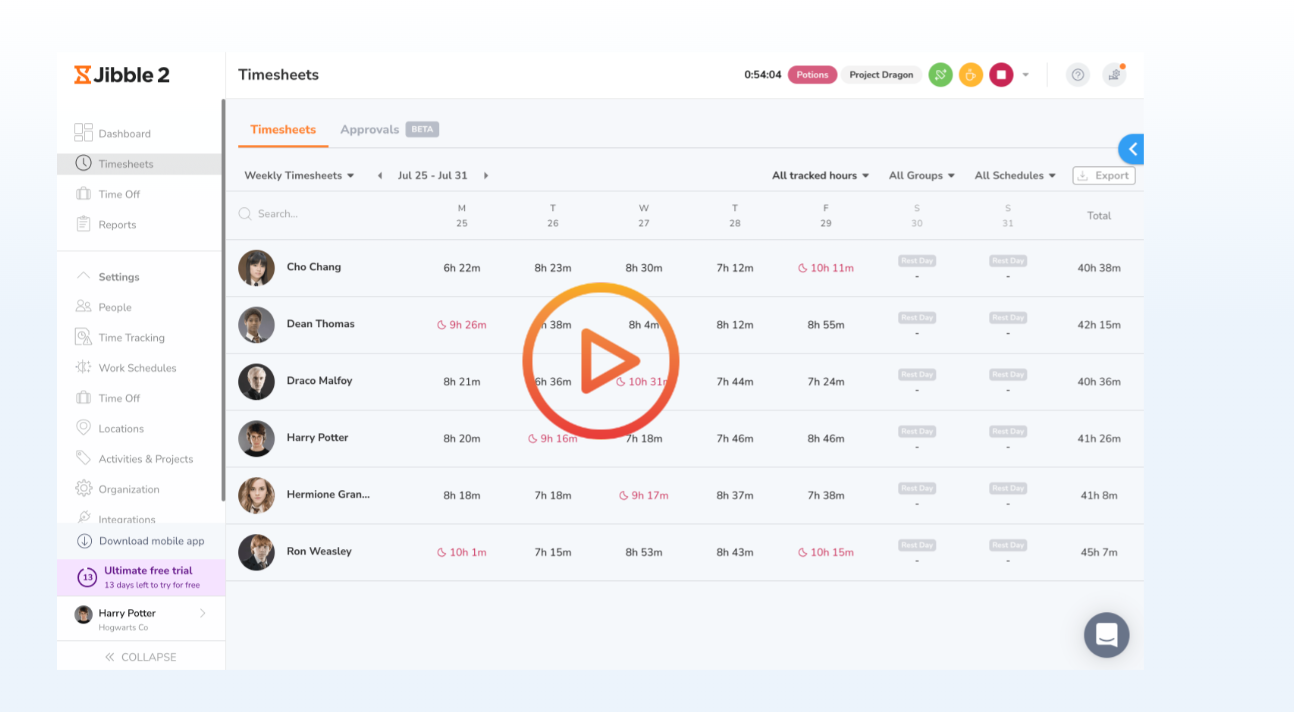Open the All Groups filter dropdown
Image resolution: width=1294 pixels, height=712 pixels.
[920, 175]
